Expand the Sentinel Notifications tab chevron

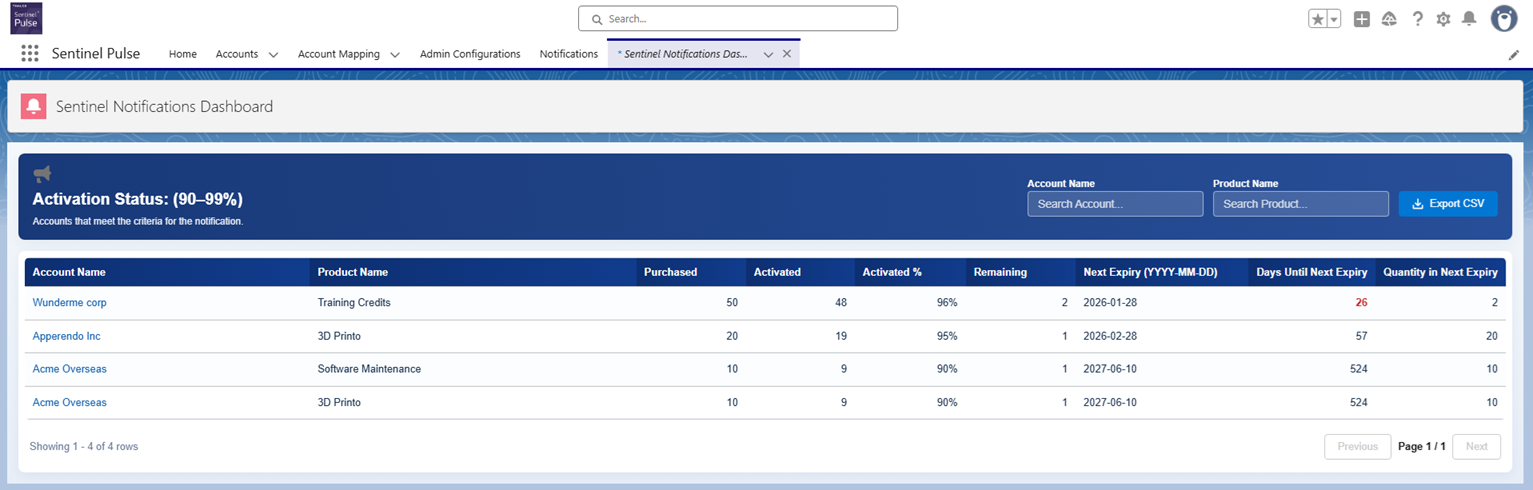tap(768, 55)
